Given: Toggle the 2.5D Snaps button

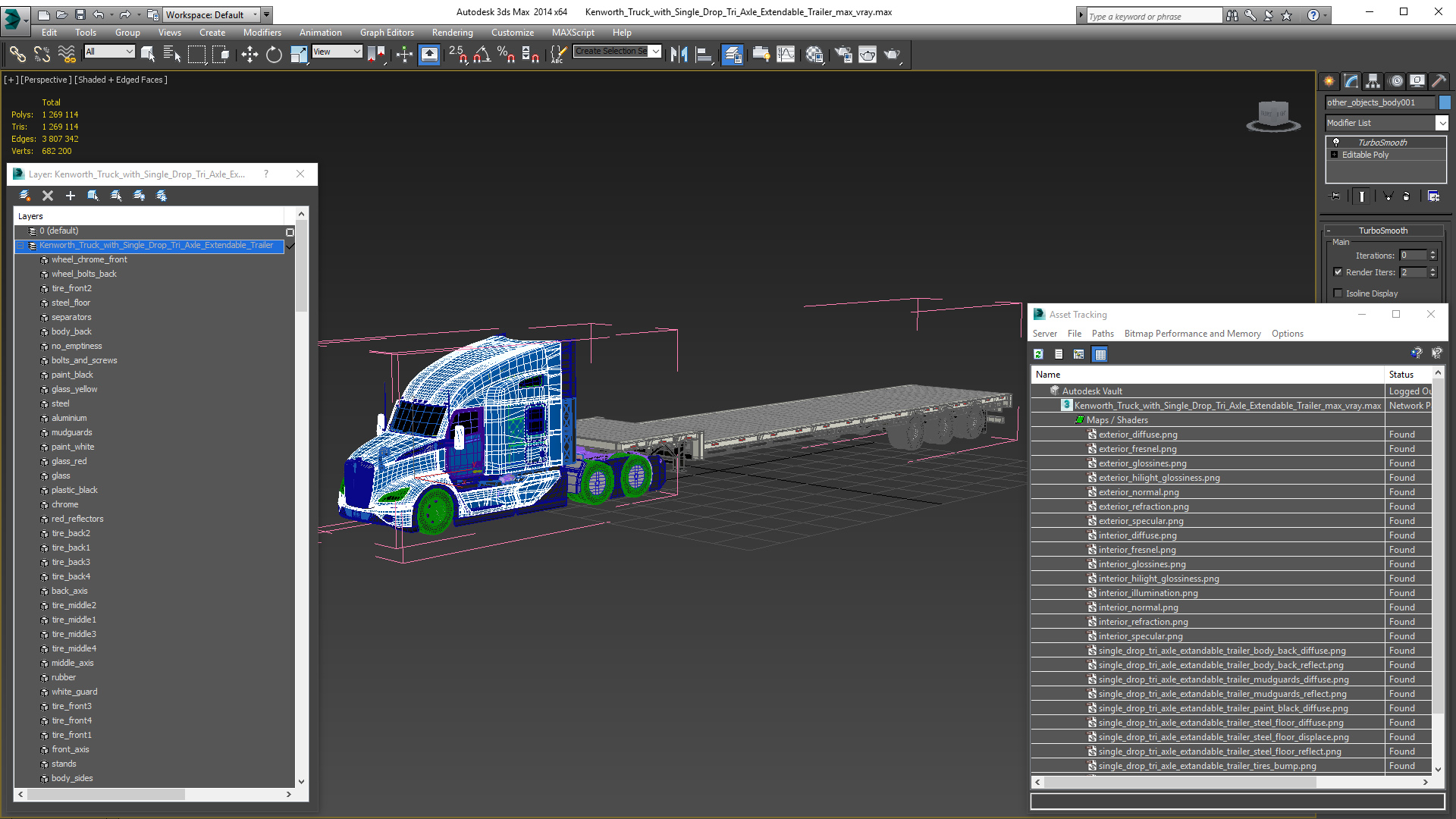Looking at the screenshot, I should coord(458,54).
